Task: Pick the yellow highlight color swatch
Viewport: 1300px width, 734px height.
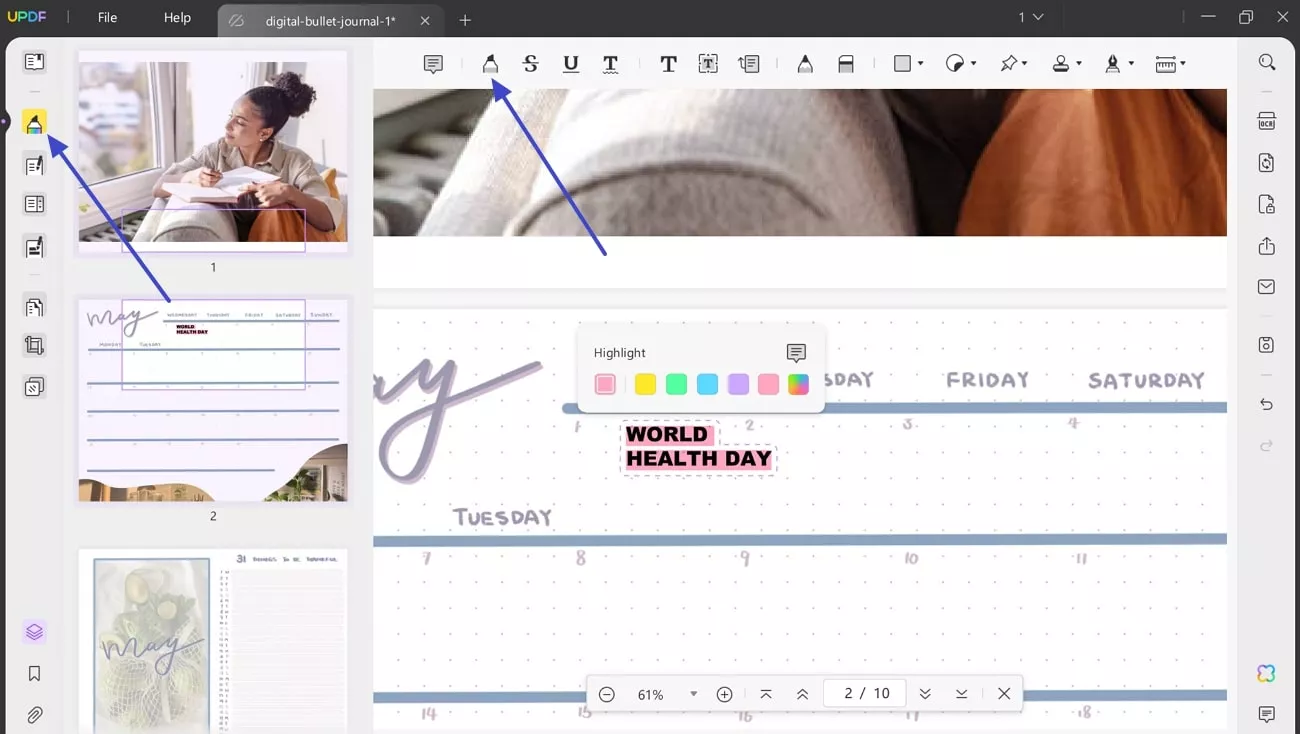Action: click(644, 384)
